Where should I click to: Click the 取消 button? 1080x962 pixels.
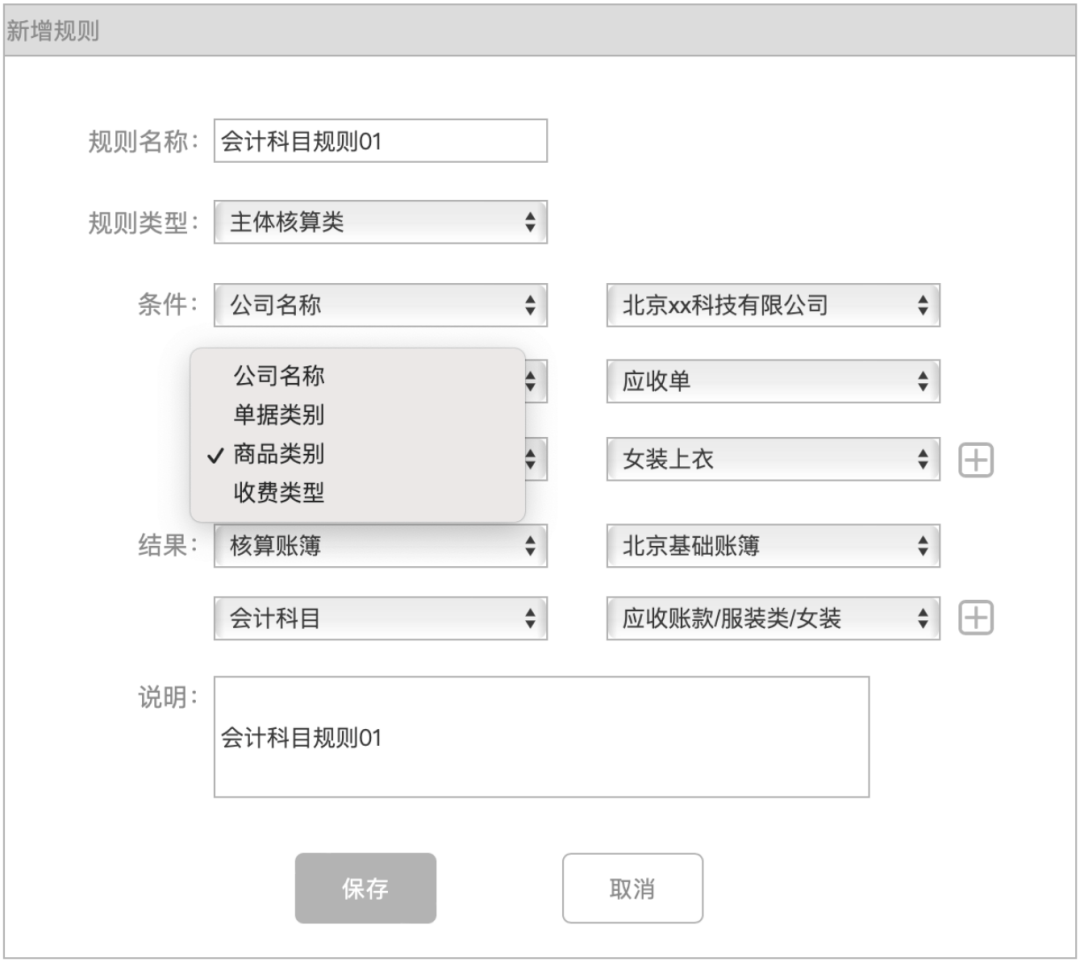632,888
